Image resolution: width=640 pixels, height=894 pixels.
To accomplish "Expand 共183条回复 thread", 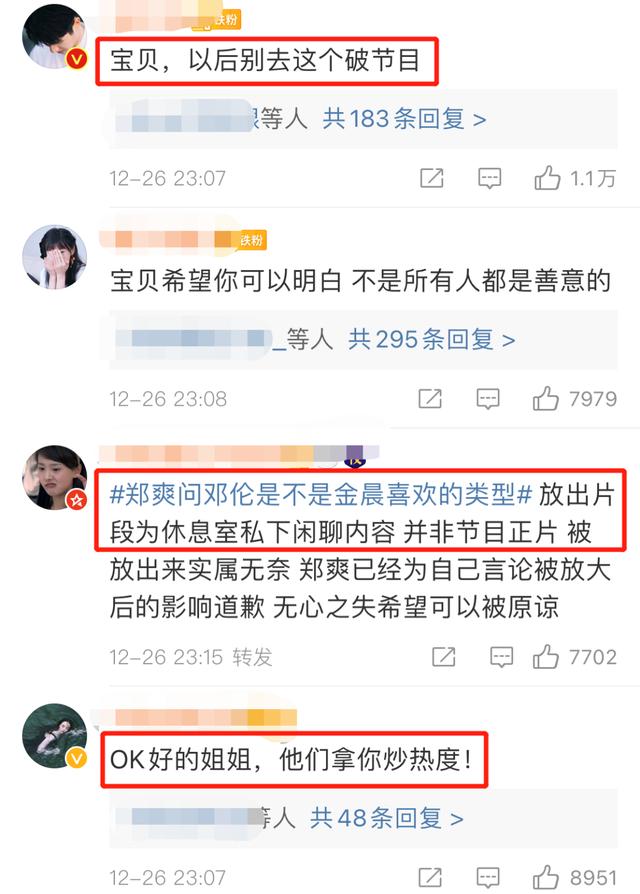I will click(x=405, y=119).
